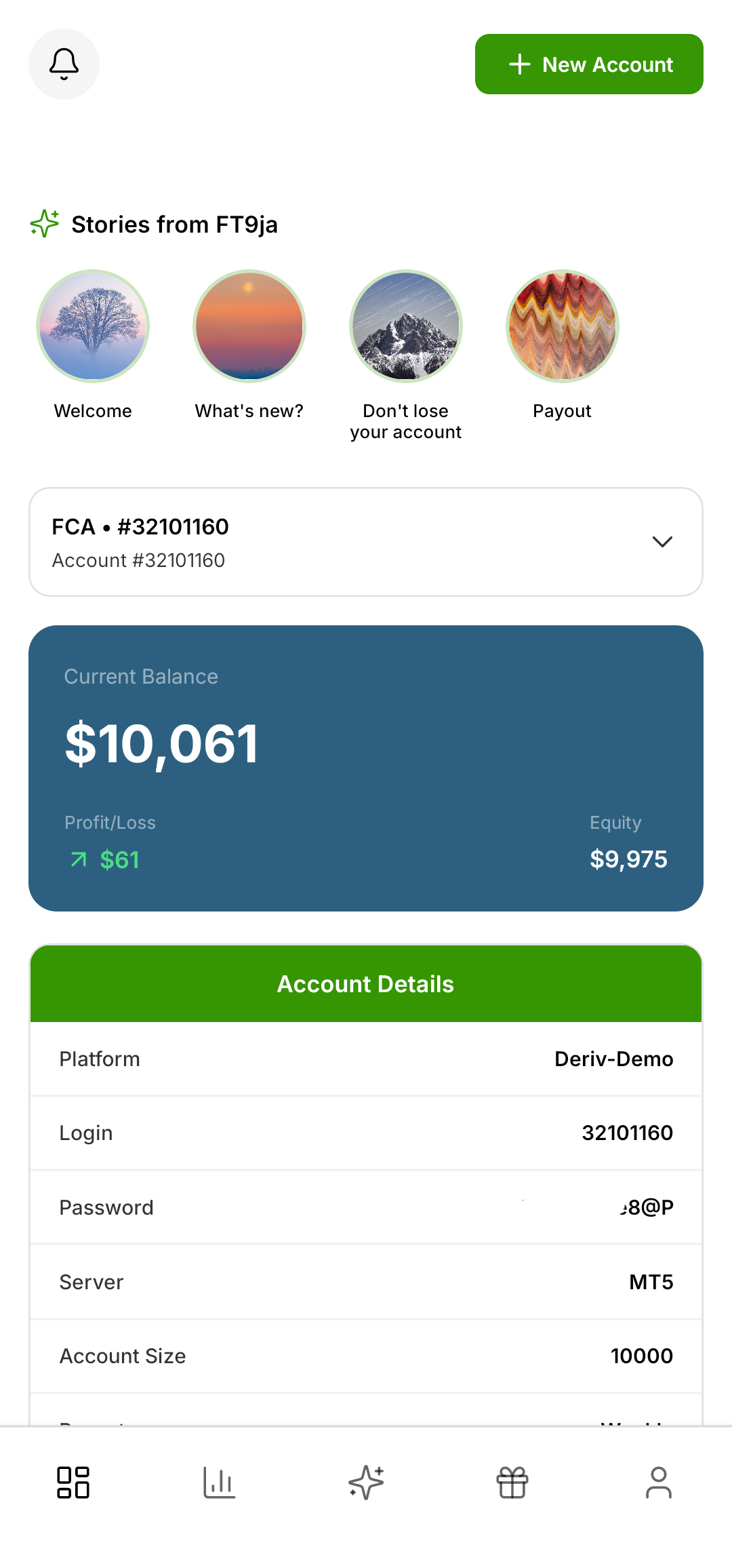Click sparkle icon beside Stories from FT9ja
Image resolution: width=732 pixels, height=1568 pixels.
(45, 224)
